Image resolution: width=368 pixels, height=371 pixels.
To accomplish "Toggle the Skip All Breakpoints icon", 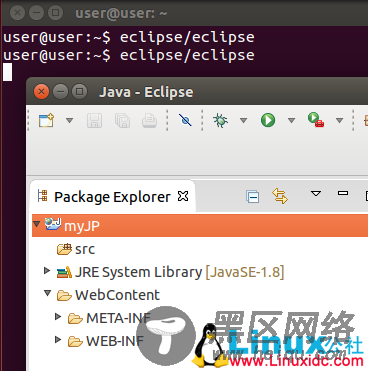I will coord(185,120).
